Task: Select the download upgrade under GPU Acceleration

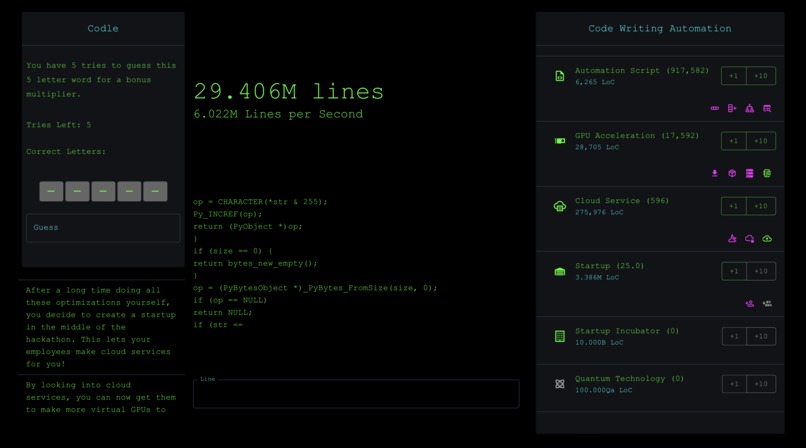Action: 715,173
